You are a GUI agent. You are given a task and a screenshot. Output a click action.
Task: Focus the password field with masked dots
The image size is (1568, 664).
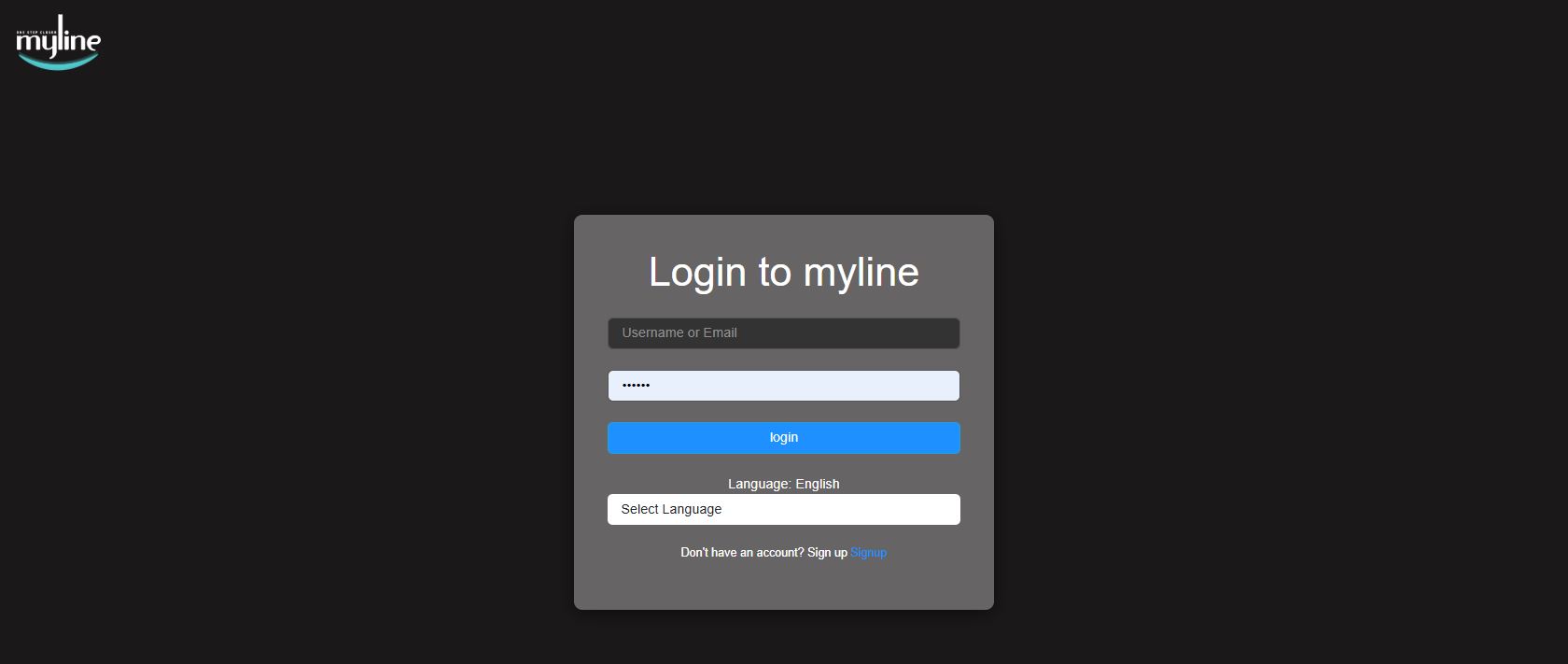click(784, 386)
